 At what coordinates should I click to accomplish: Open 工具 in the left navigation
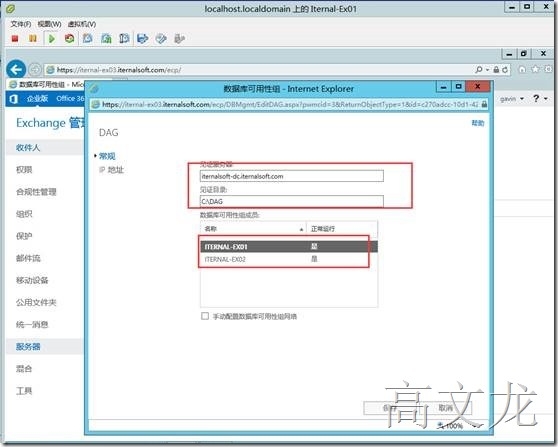tap(24, 391)
